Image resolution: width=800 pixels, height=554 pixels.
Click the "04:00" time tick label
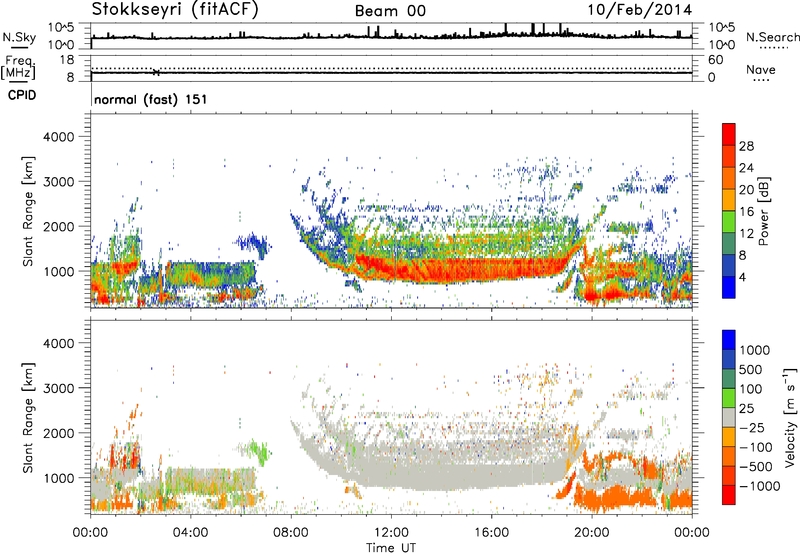click(x=191, y=533)
